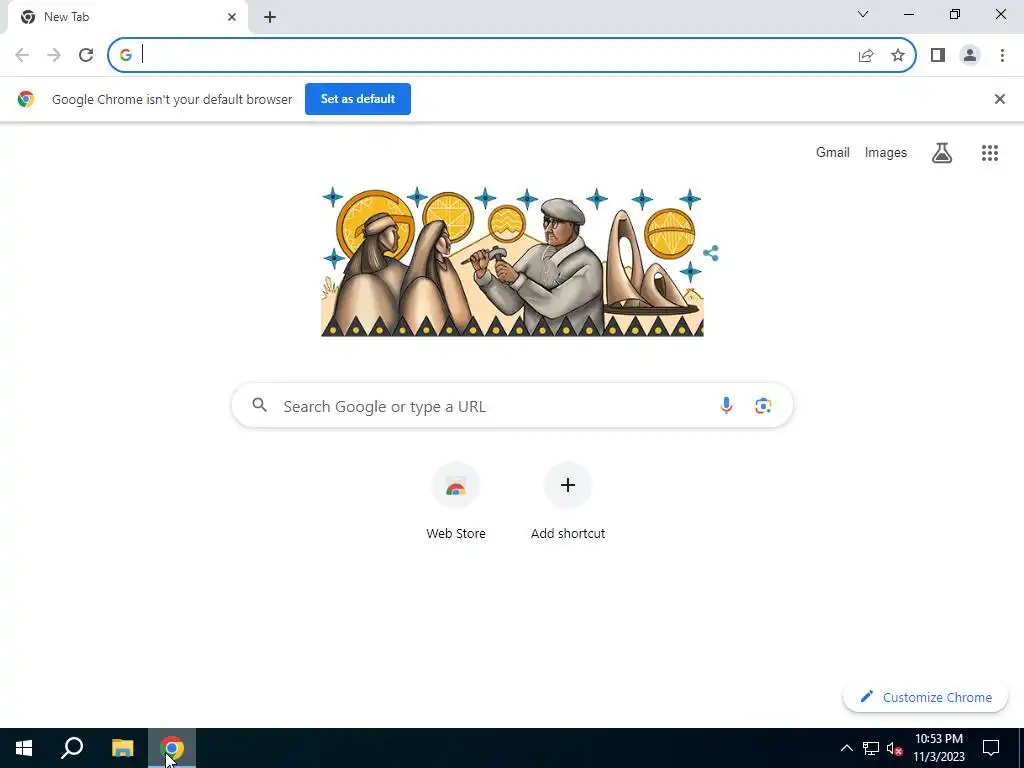The image size is (1024, 768).
Task: Open a new tab with plus button
Action: (270, 17)
